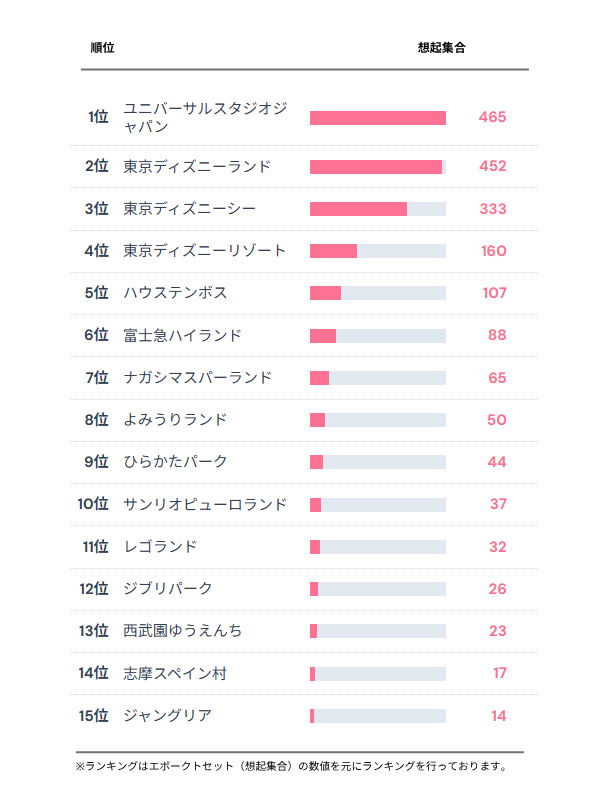Click the 順位 column header
The image size is (600, 800).
point(101,48)
